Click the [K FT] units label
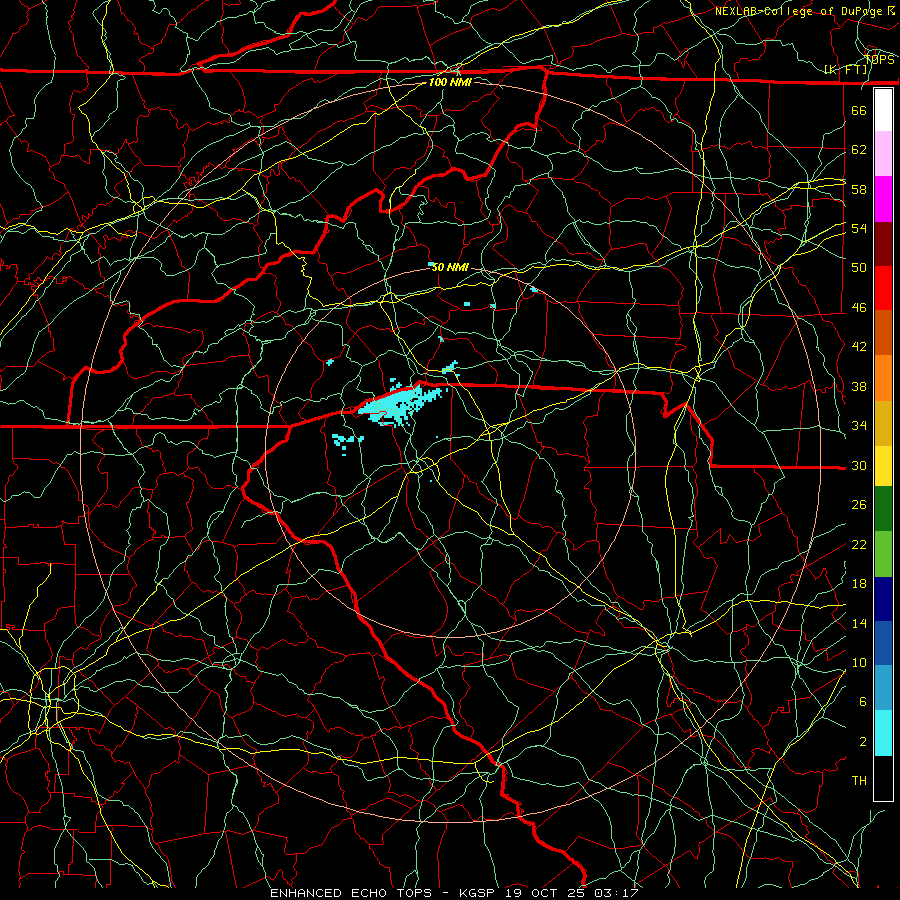This screenshot has width=900, height=900. (x=845, y=70)
